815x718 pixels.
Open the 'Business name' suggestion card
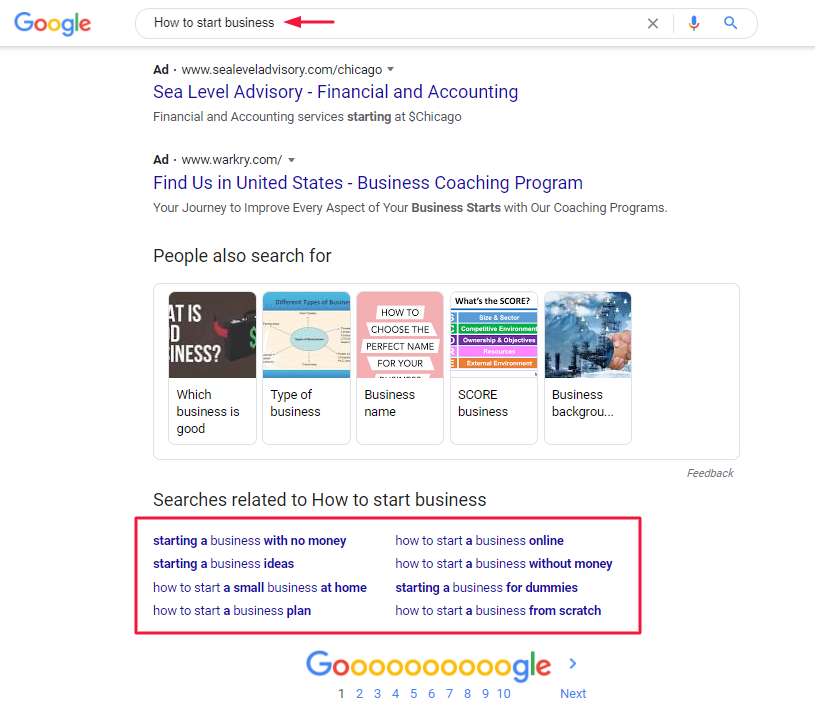[400, 368]
